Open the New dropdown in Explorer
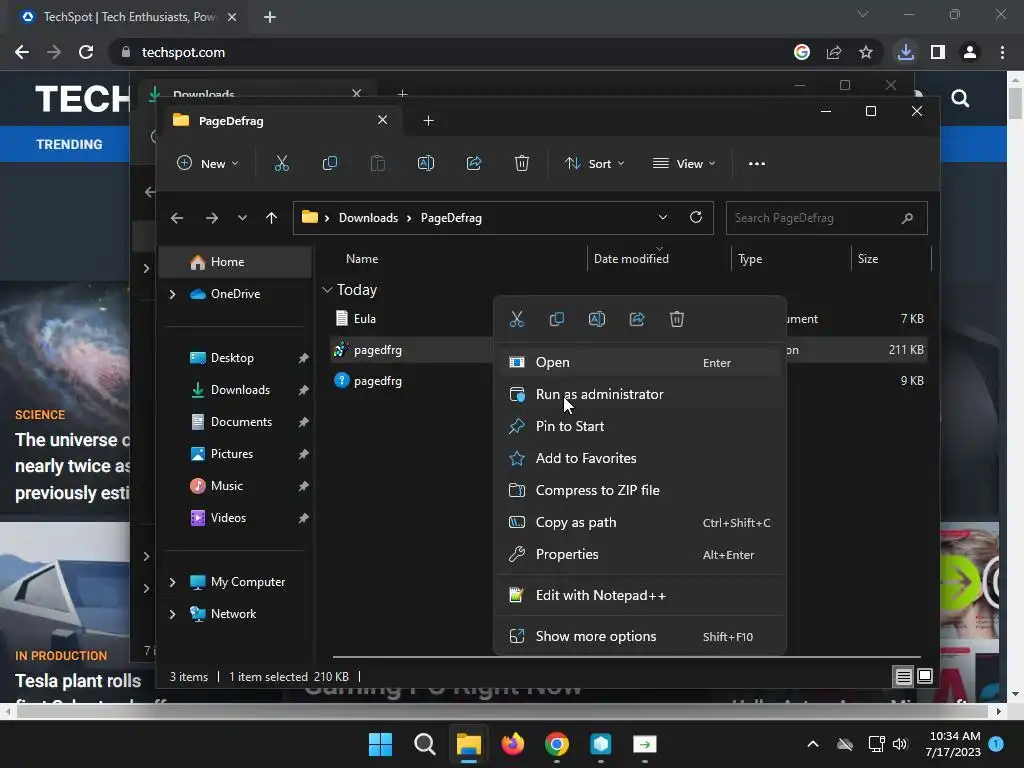Image resolution: width=1024 pixels, height=768 pixels. tap(208, 163)
